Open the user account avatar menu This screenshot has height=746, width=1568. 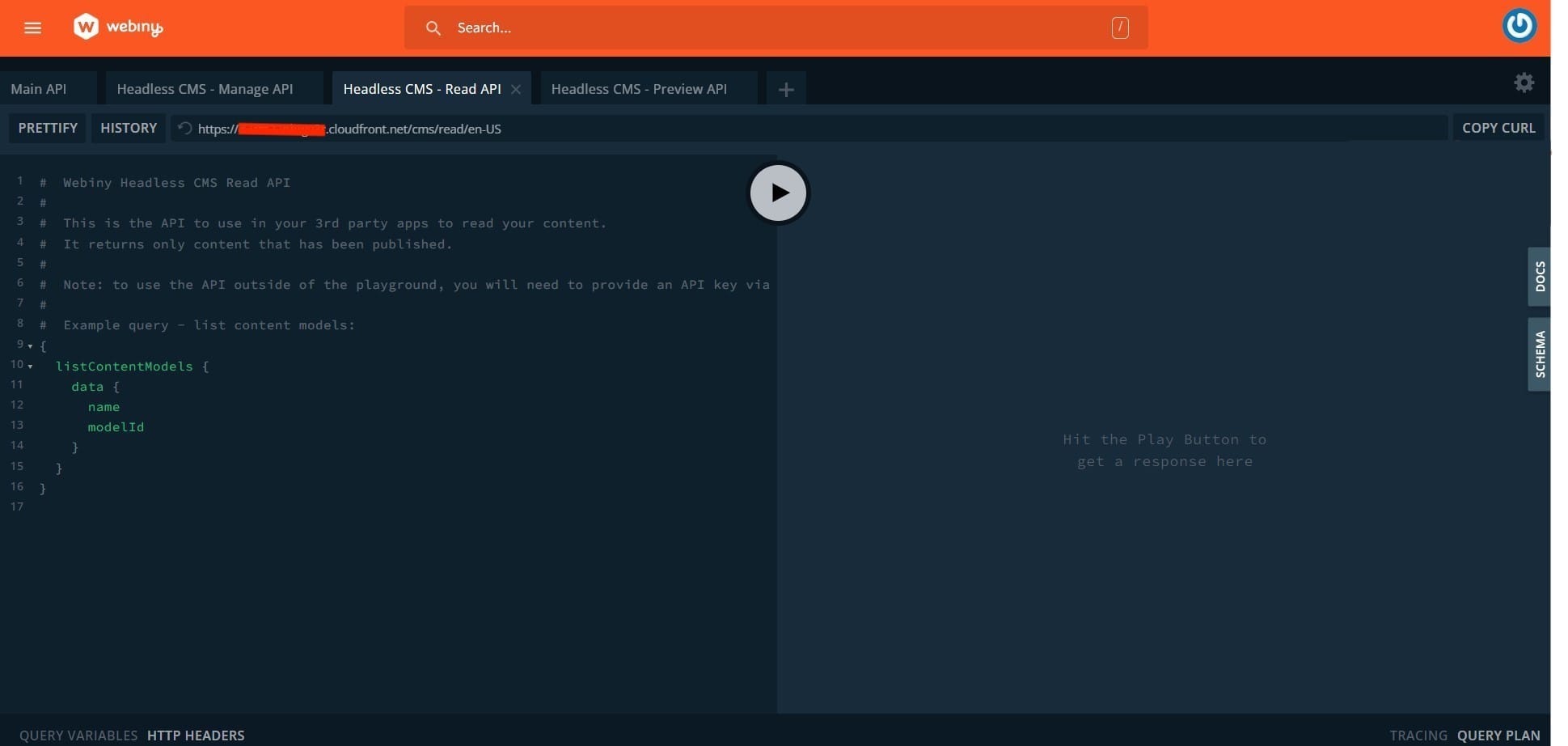1519,25
